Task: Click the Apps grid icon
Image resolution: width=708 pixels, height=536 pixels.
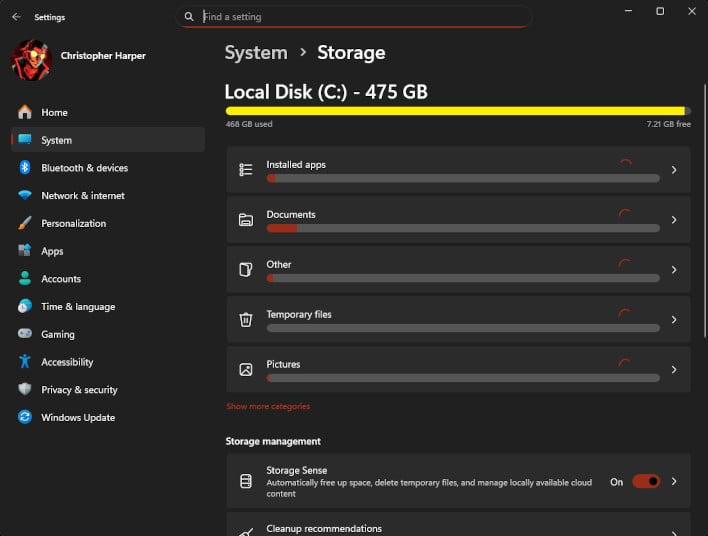Action: coord(25,251)
